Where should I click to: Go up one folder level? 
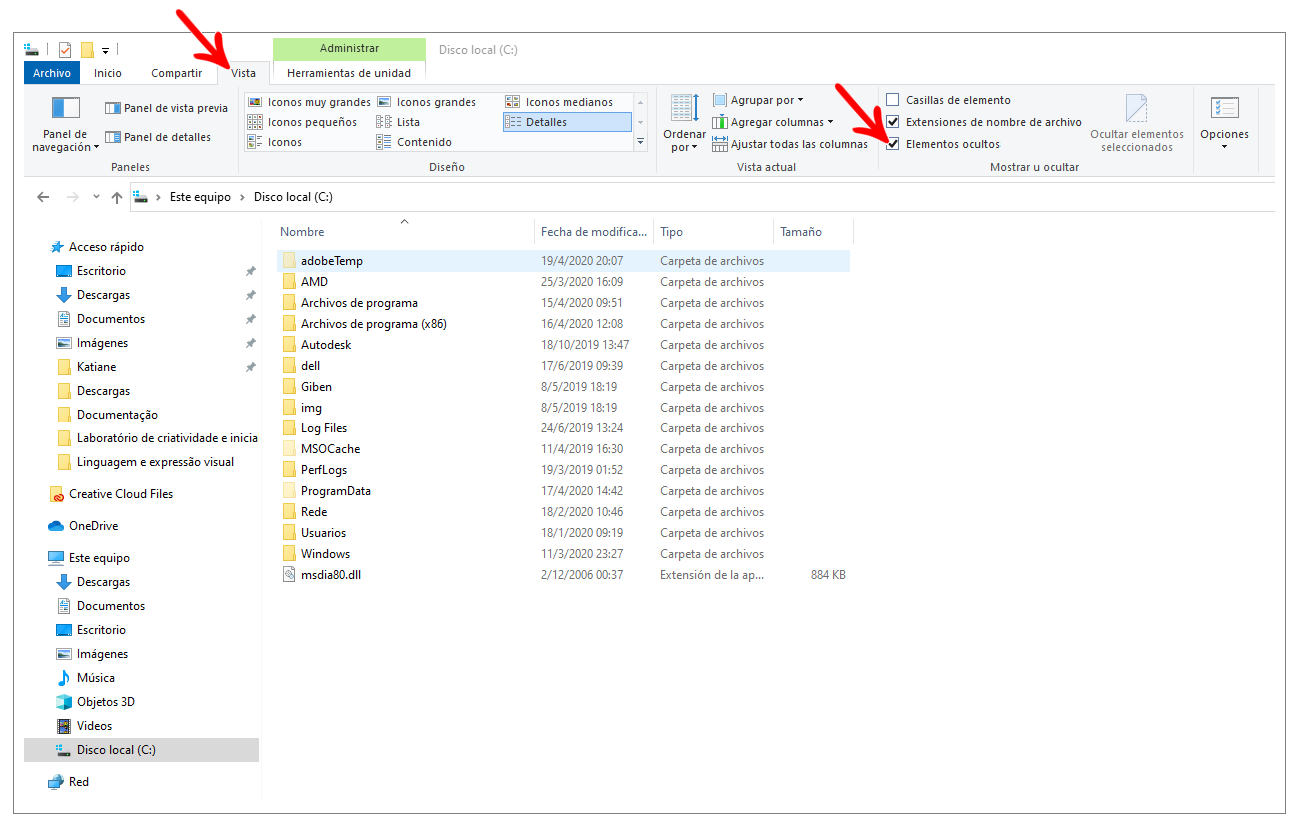tap(117, 197)
